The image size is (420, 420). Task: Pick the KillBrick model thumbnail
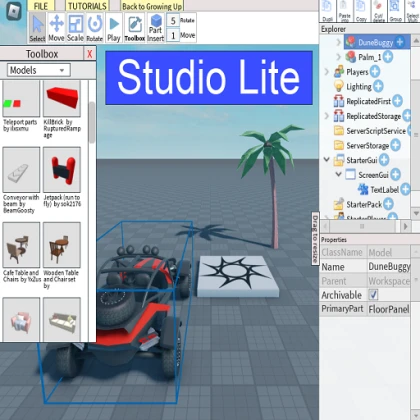pos(62,99)
